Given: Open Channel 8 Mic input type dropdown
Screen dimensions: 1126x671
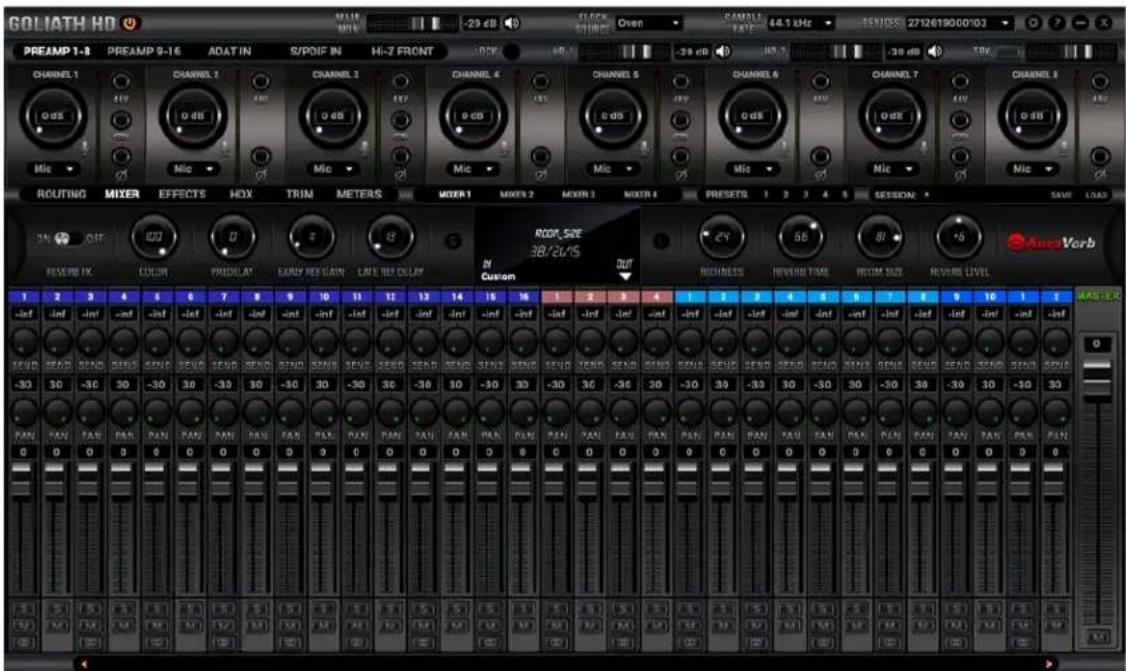Looking at the screenshot, I should coord(1033,169).
